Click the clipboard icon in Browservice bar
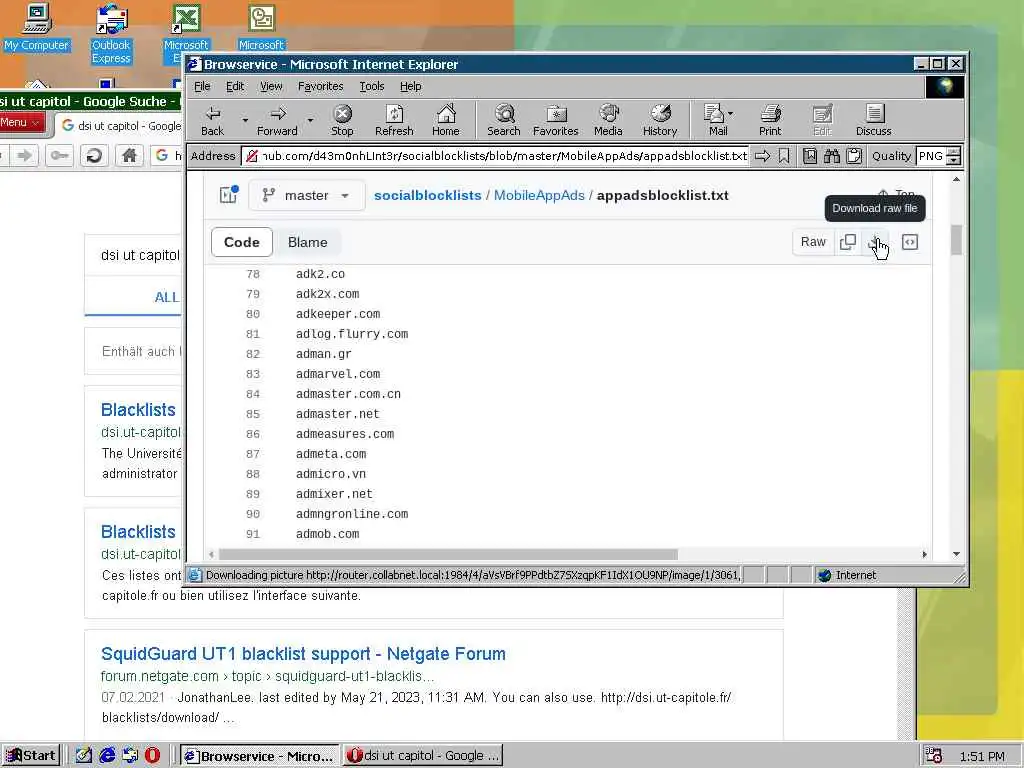This screenshot has height=768, width=1024. (854, 156)
